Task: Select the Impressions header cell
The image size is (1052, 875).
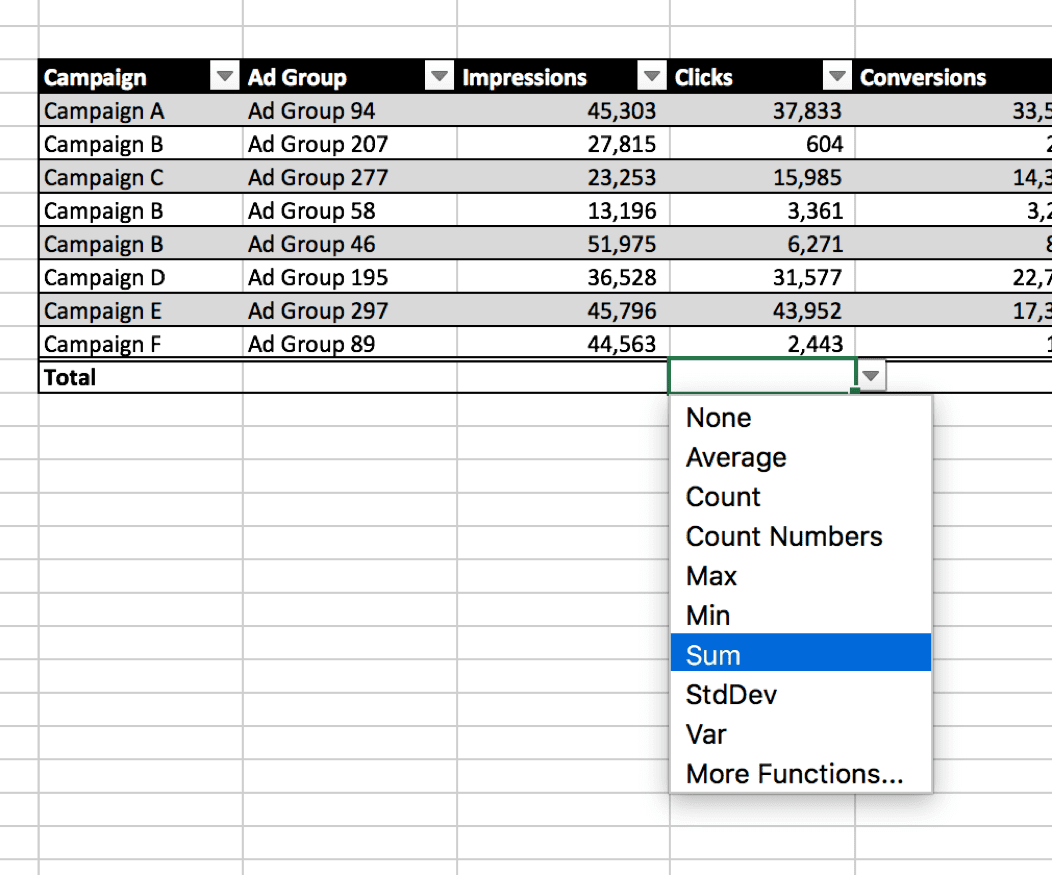Action: tap(563, 76)
